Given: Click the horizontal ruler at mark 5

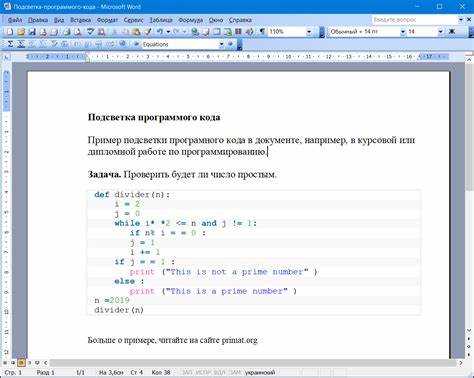Looking at the screenshot, I should pos(188,57).
